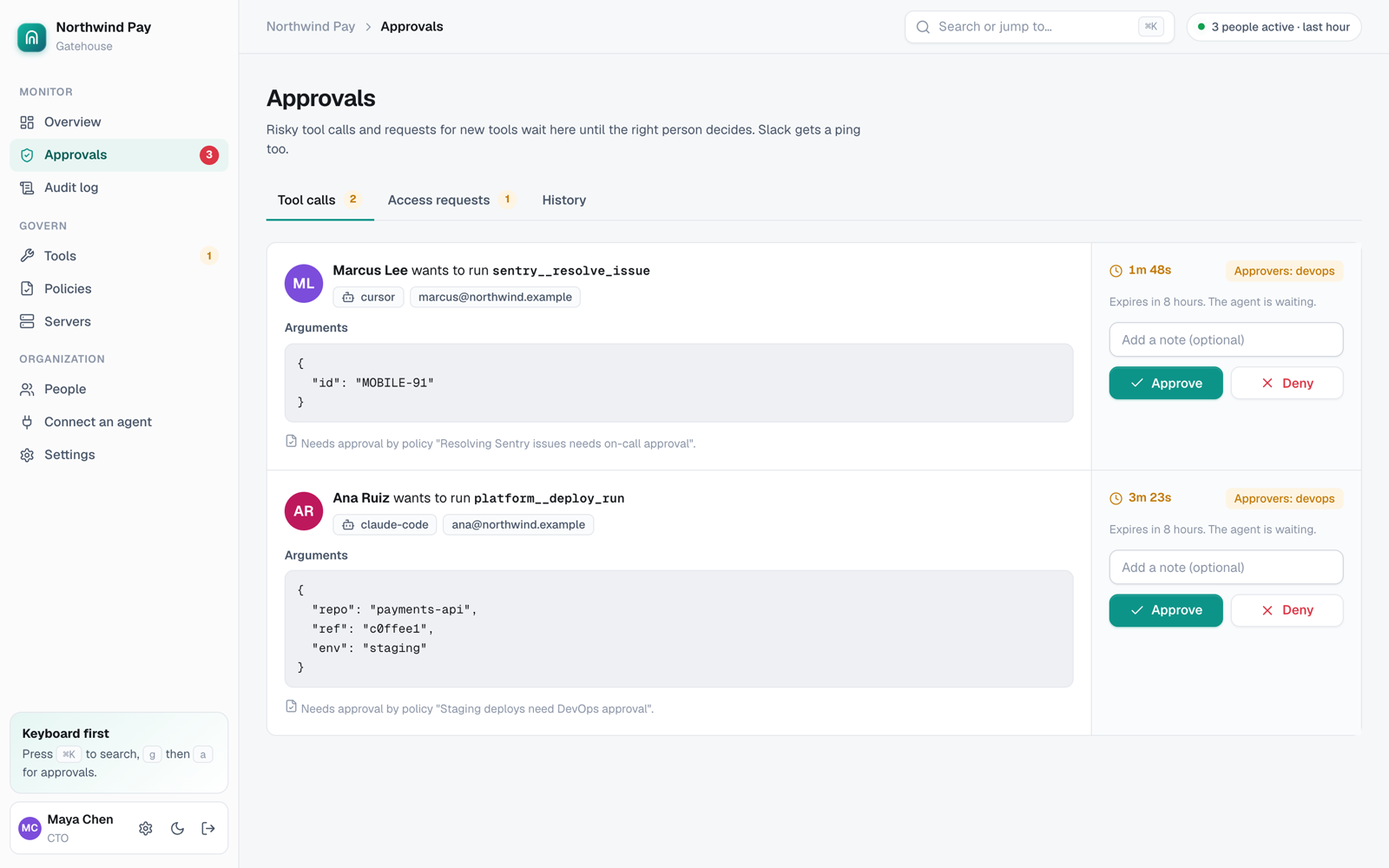The image size is (1389, 868).
Task: Click the Sentry on-call policy note
Action: coord(490,443)
